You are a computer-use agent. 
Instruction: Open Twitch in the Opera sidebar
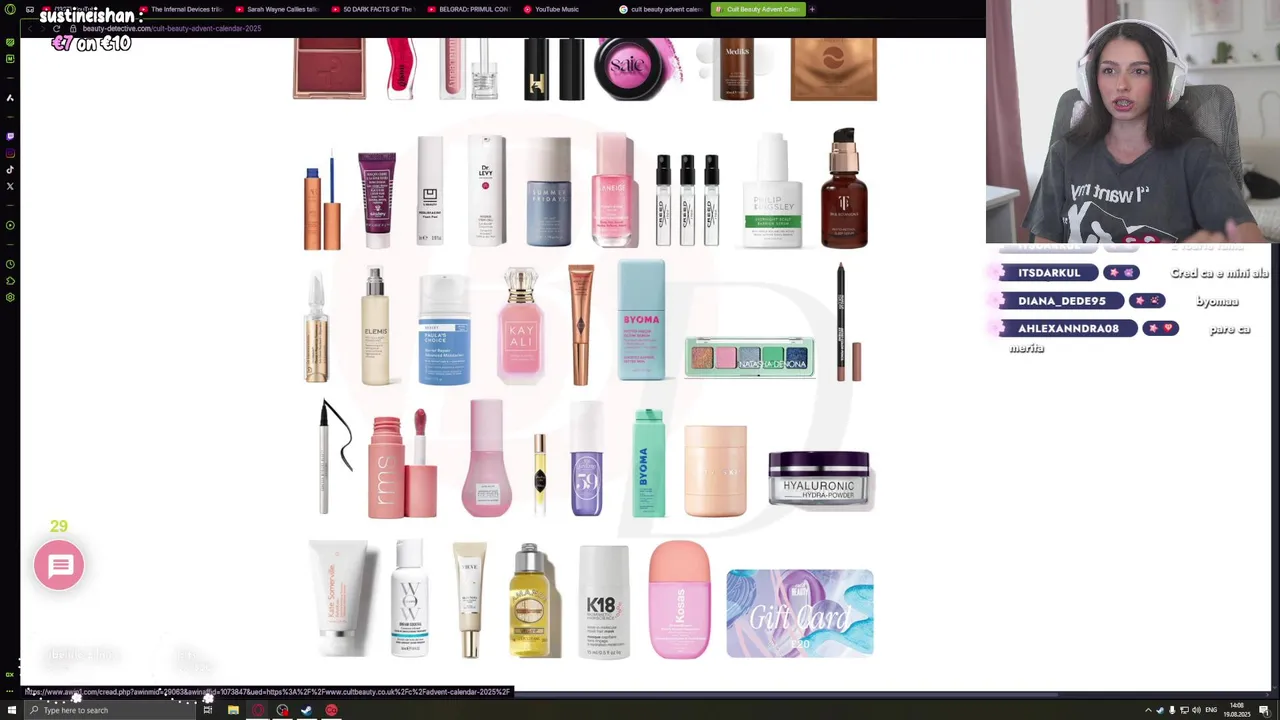tap(10, 136)
